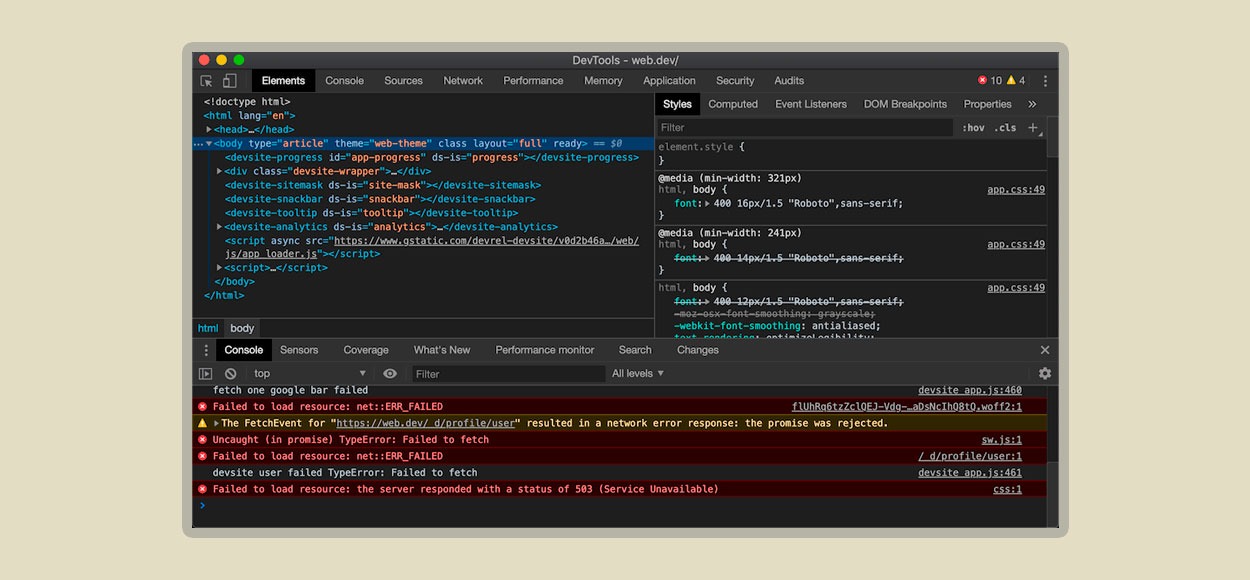Open console settings gear icon

[x=1045, y=373]
